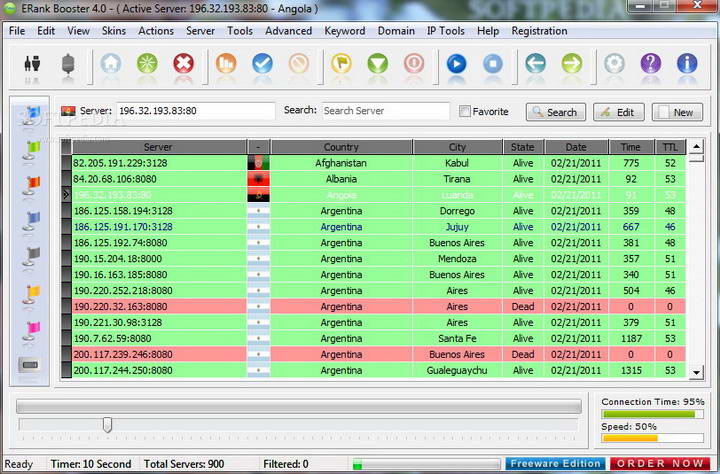Click the Server address input field
720x474 pixels.
coord(195,111)
